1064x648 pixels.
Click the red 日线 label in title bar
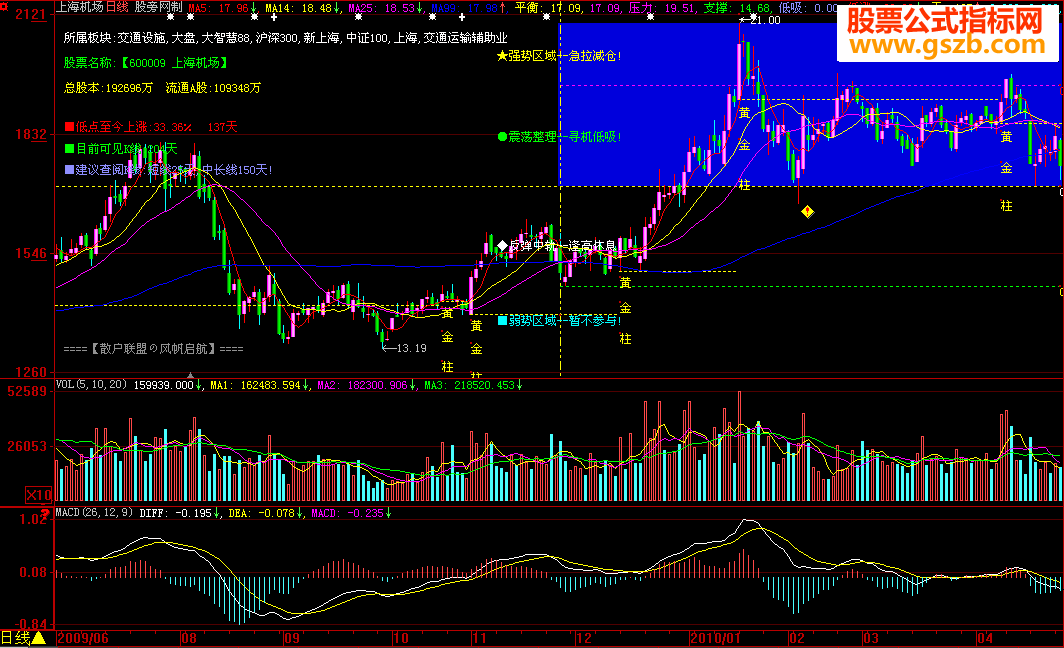click(117, 7)
